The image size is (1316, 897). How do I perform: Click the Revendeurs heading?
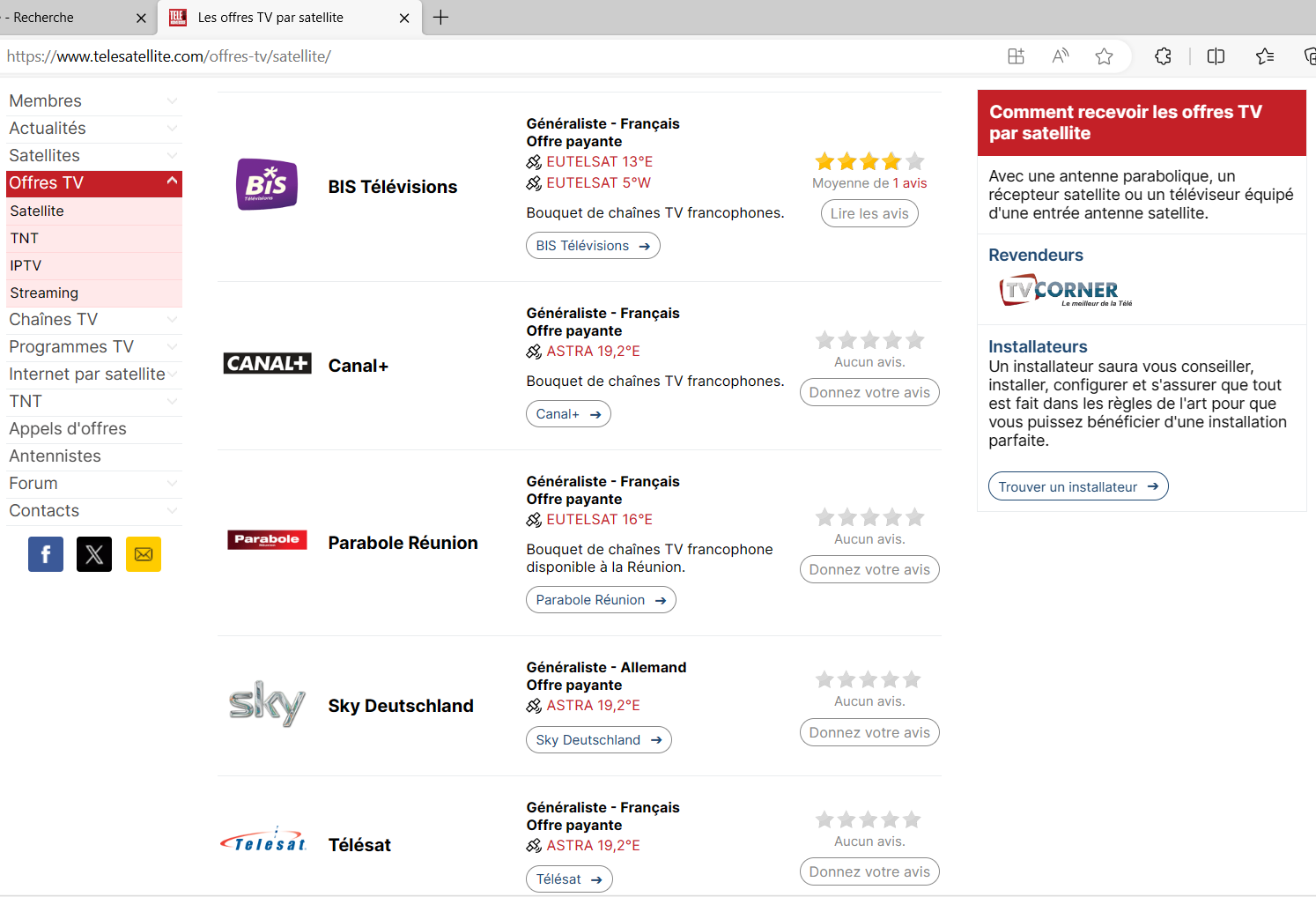tap(1036, 256)
